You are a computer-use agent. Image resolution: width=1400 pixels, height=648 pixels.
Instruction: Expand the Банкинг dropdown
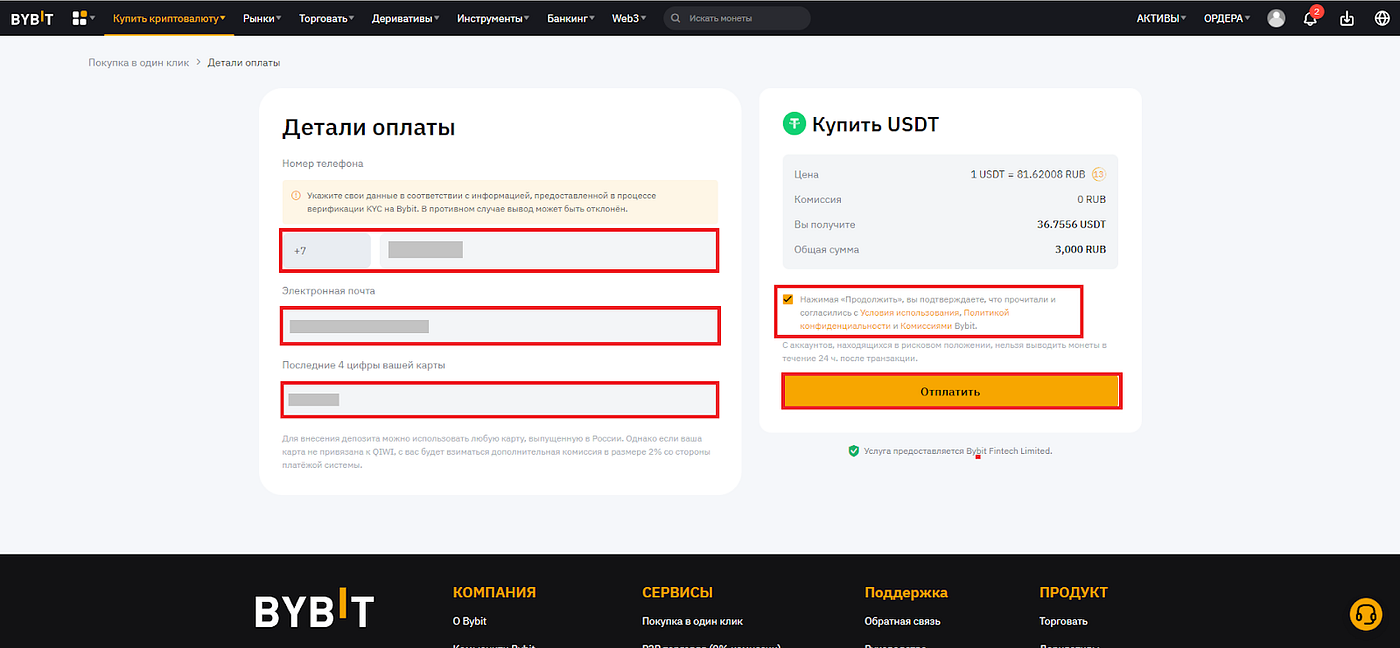point(570,18)
